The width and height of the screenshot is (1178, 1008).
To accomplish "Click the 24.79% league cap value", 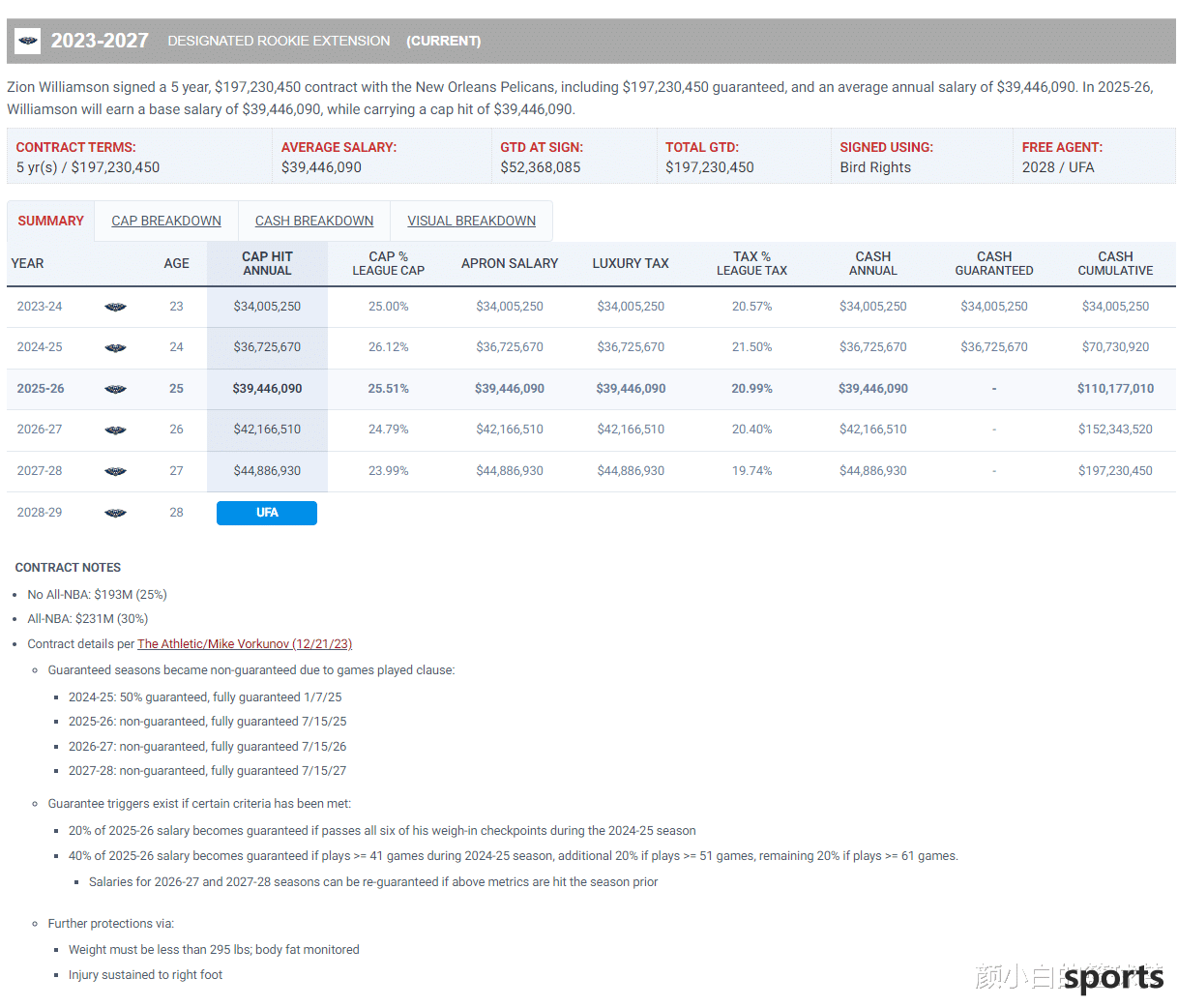I will click(389, 430).
